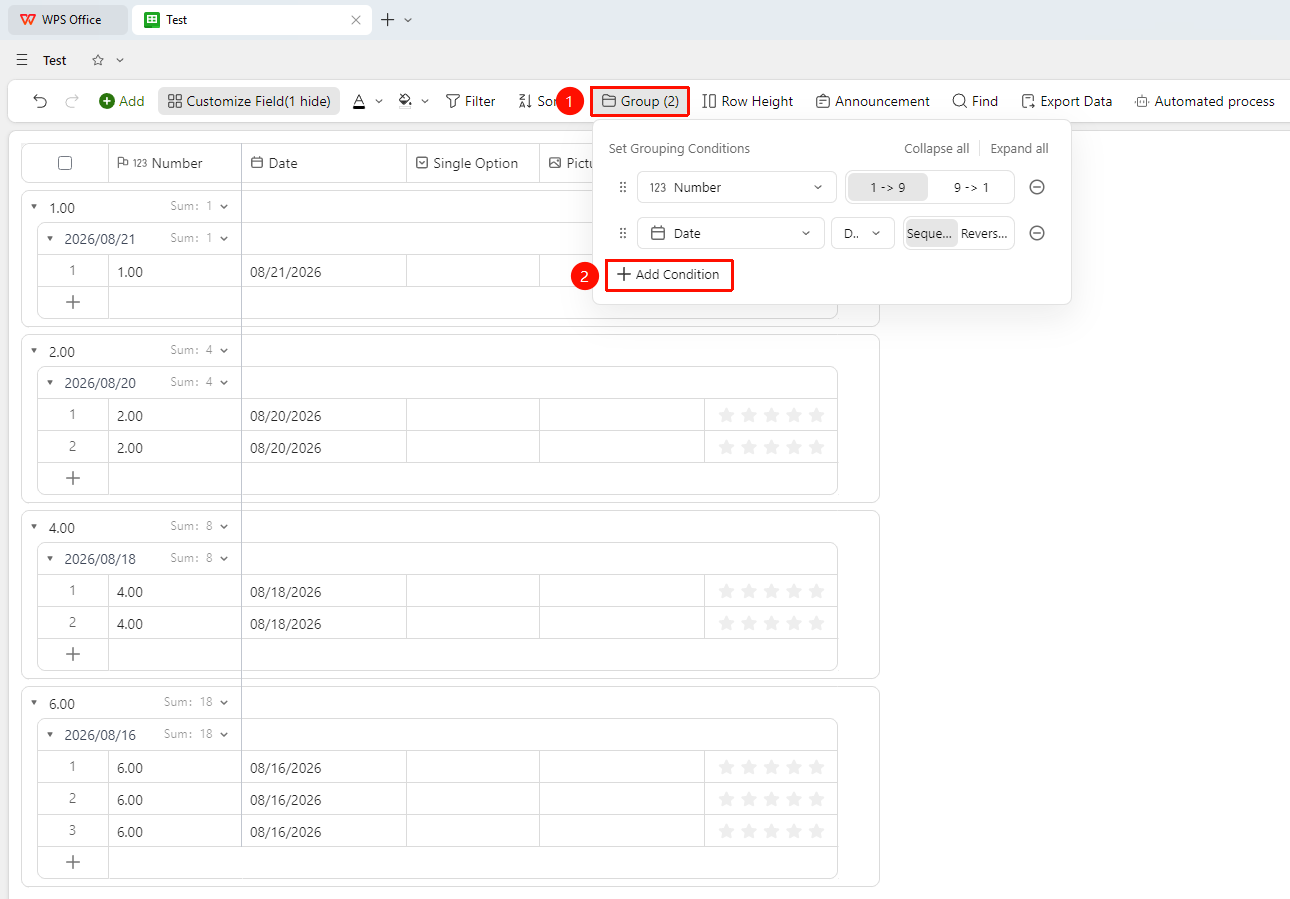Select the 1 -> 9 sort order
Screen dimensions: 1290x899
887,187
